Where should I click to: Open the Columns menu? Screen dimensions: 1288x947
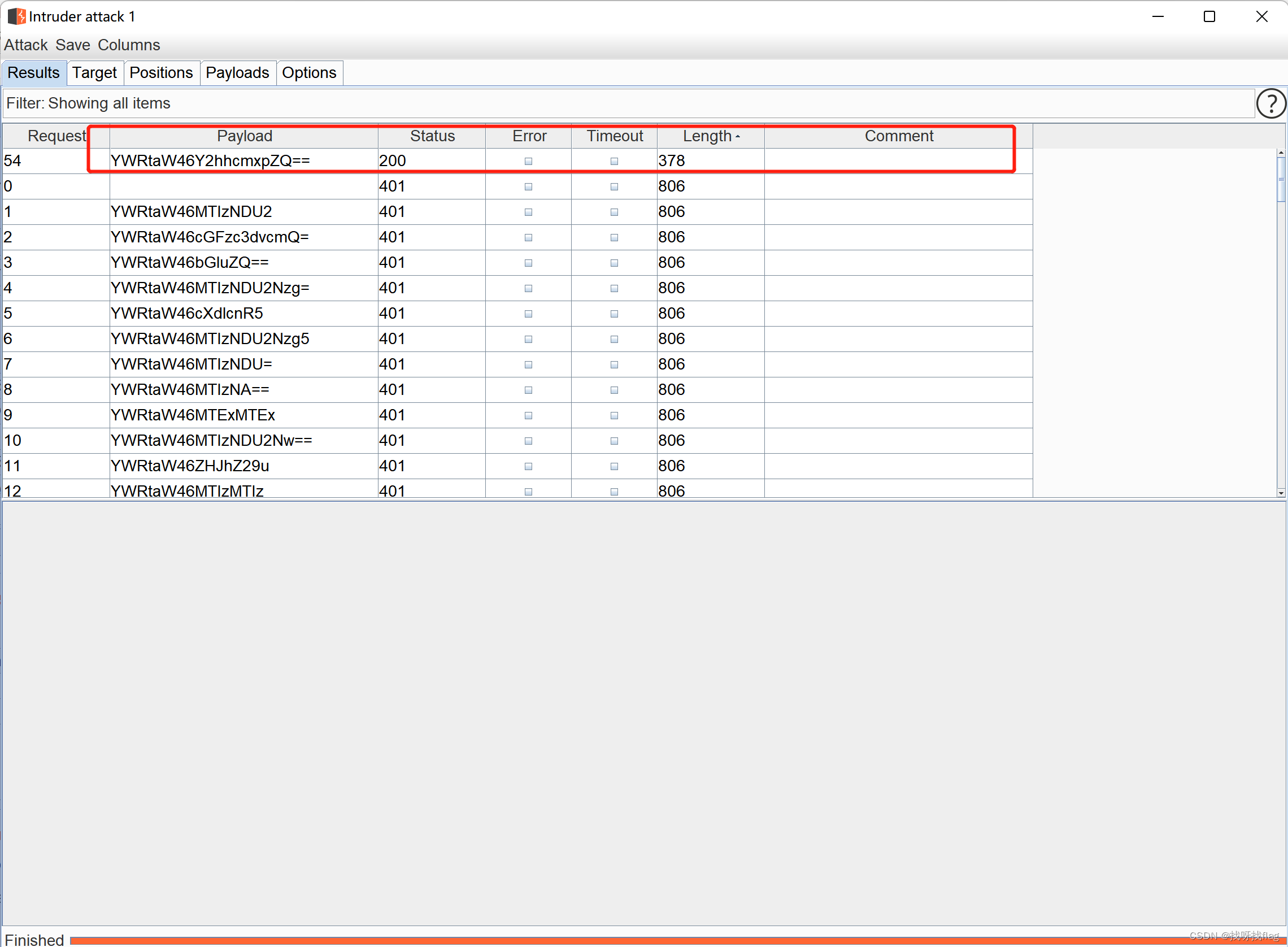point(129,45)
